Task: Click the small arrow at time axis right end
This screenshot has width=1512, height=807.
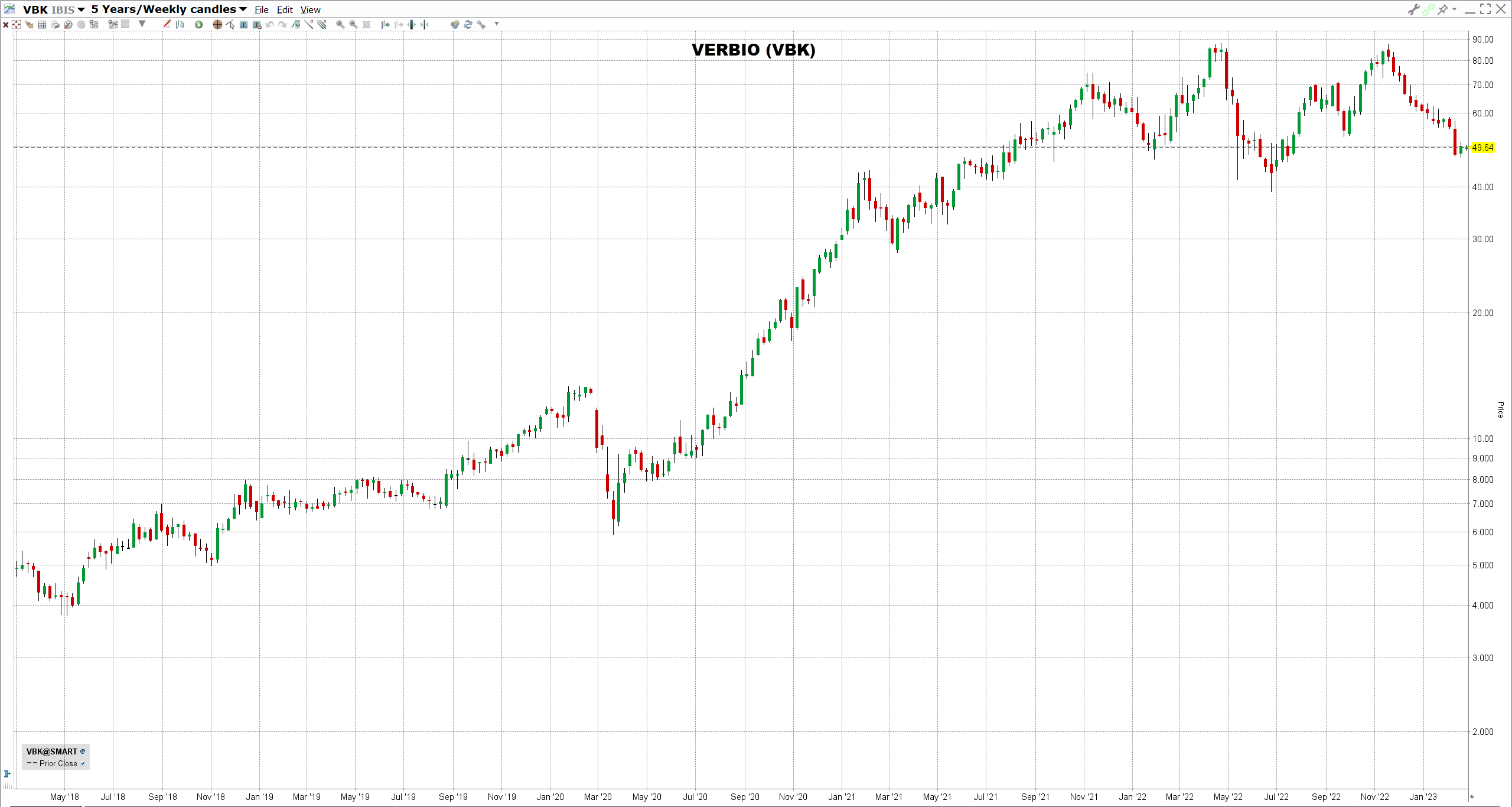Action: point(1472,796)
